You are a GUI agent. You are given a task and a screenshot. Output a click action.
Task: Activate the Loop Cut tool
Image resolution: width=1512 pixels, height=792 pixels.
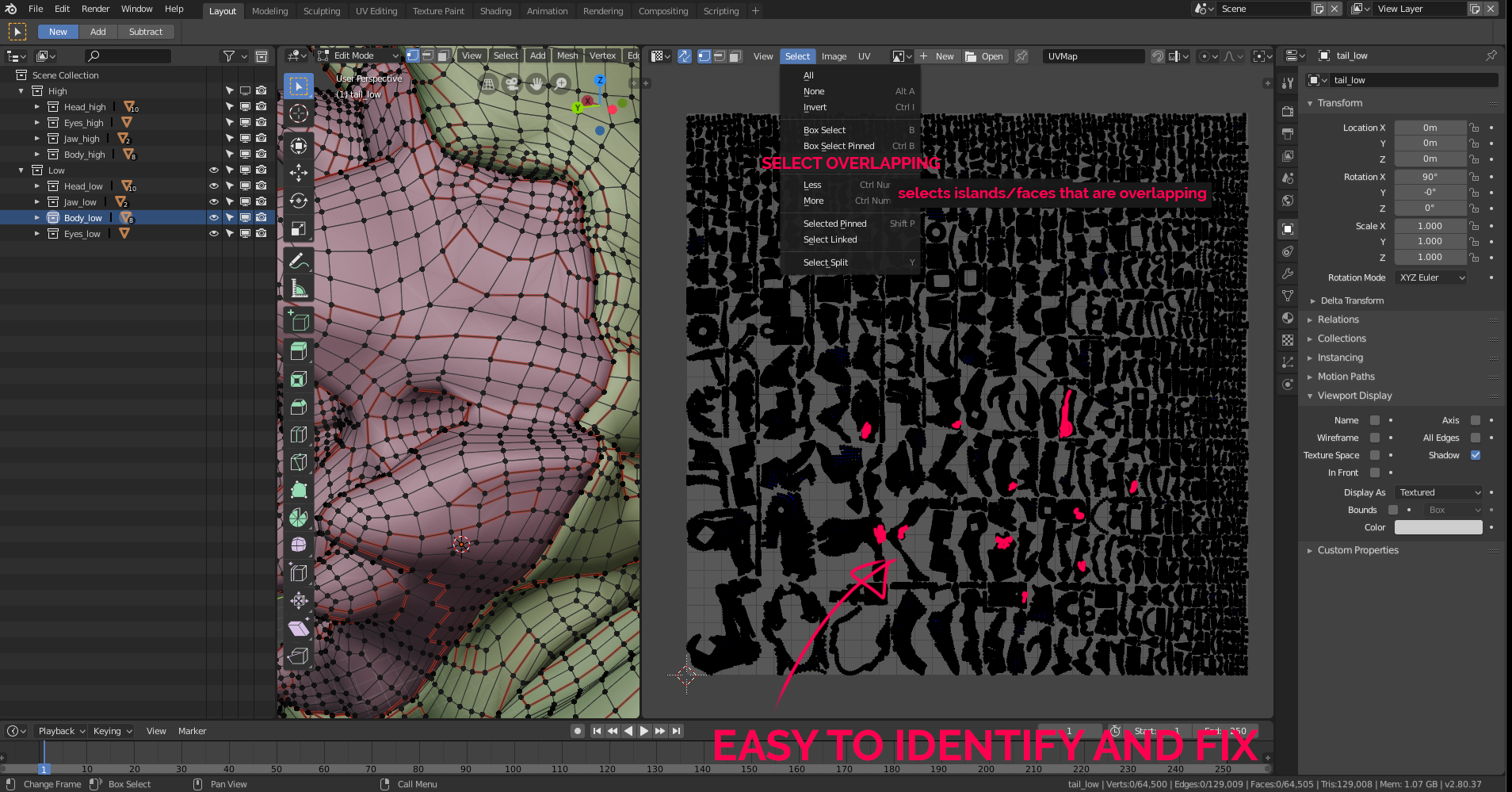click(x=299, y=434)
